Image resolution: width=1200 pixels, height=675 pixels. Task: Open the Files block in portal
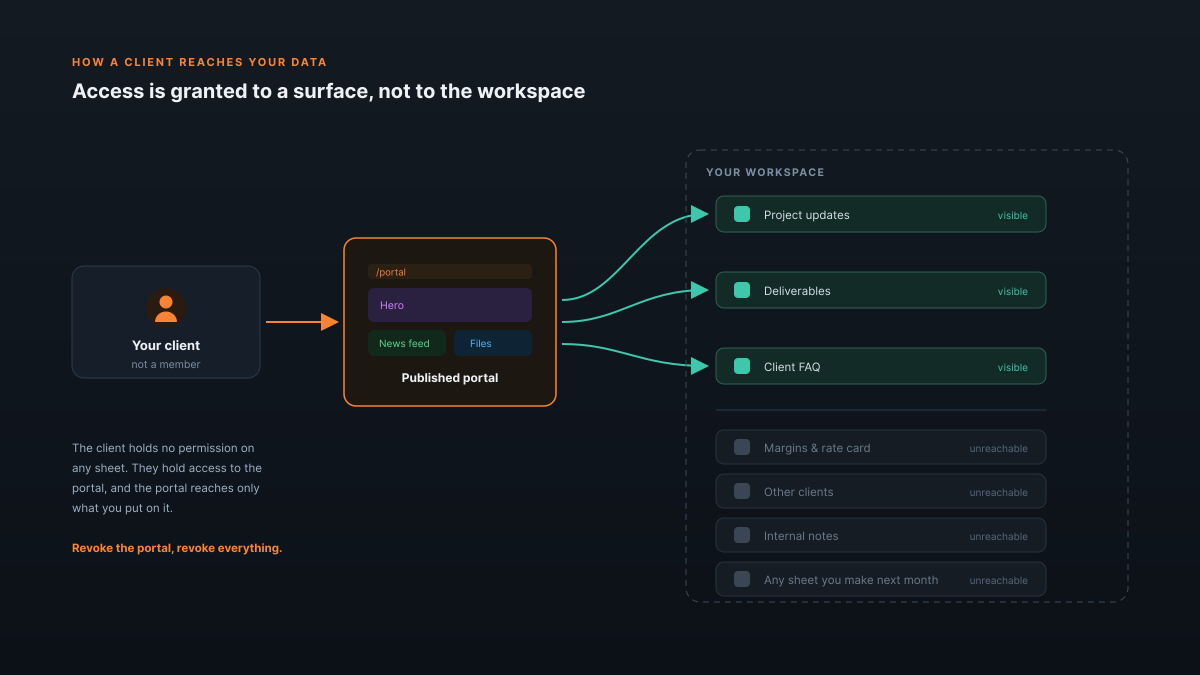pyautogui.click(x=493, y=343)
